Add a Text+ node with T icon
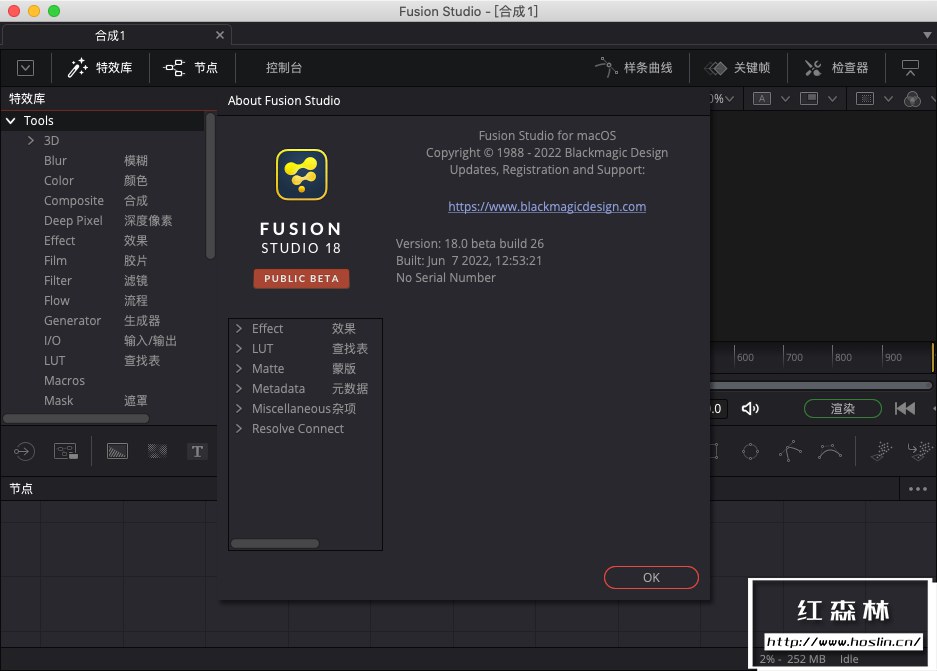 [197, 451]
